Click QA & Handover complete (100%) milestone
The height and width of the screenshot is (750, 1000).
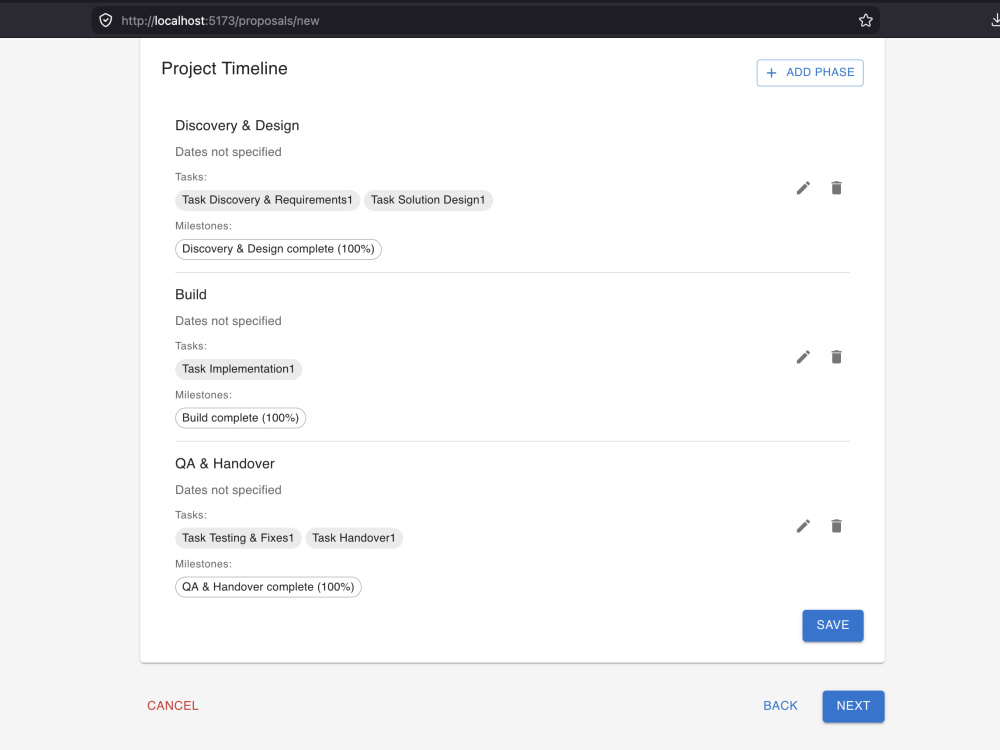[268, 587]
